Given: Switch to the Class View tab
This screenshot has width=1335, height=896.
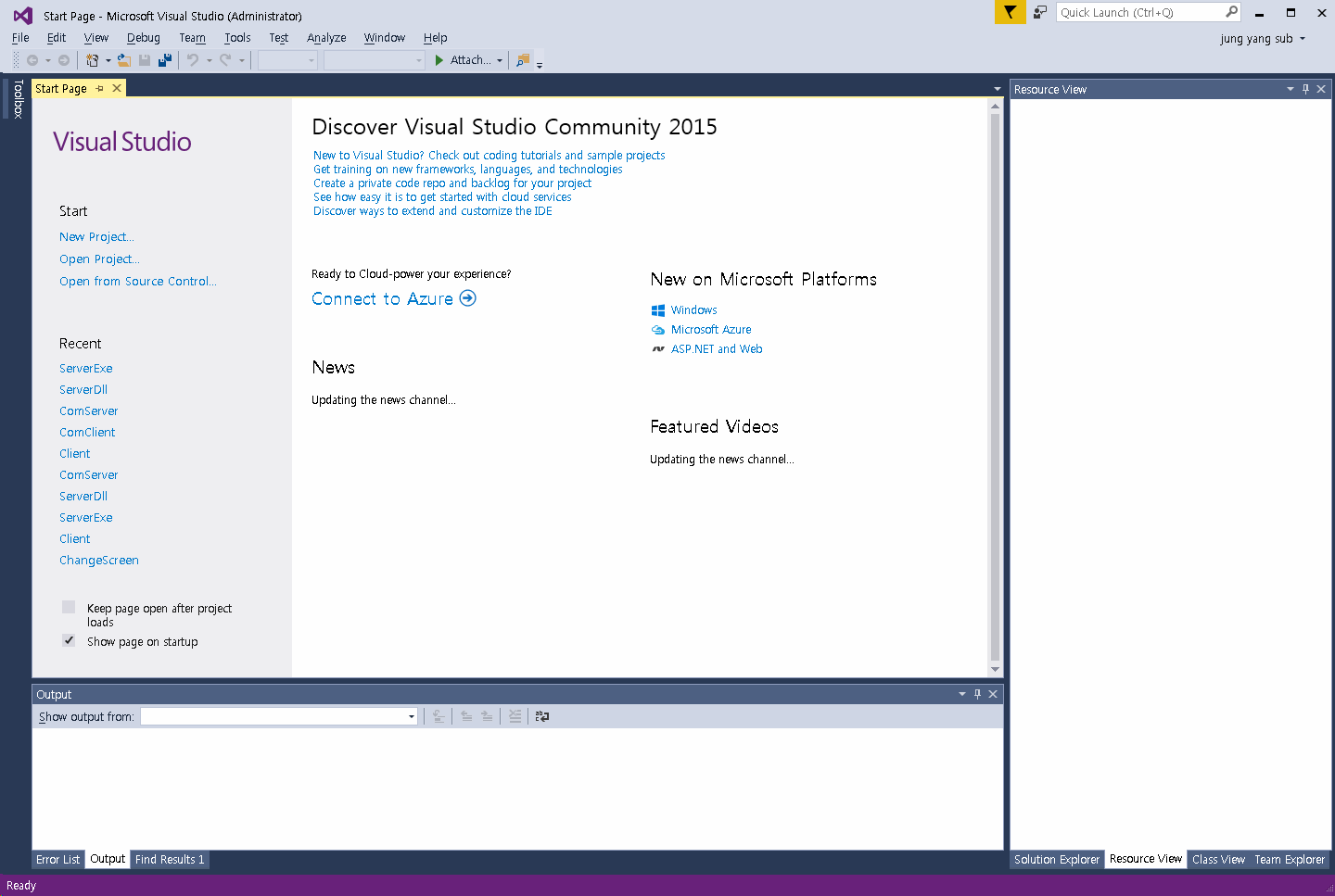Looking at the screenshot, I should (x=1218, y=860).
